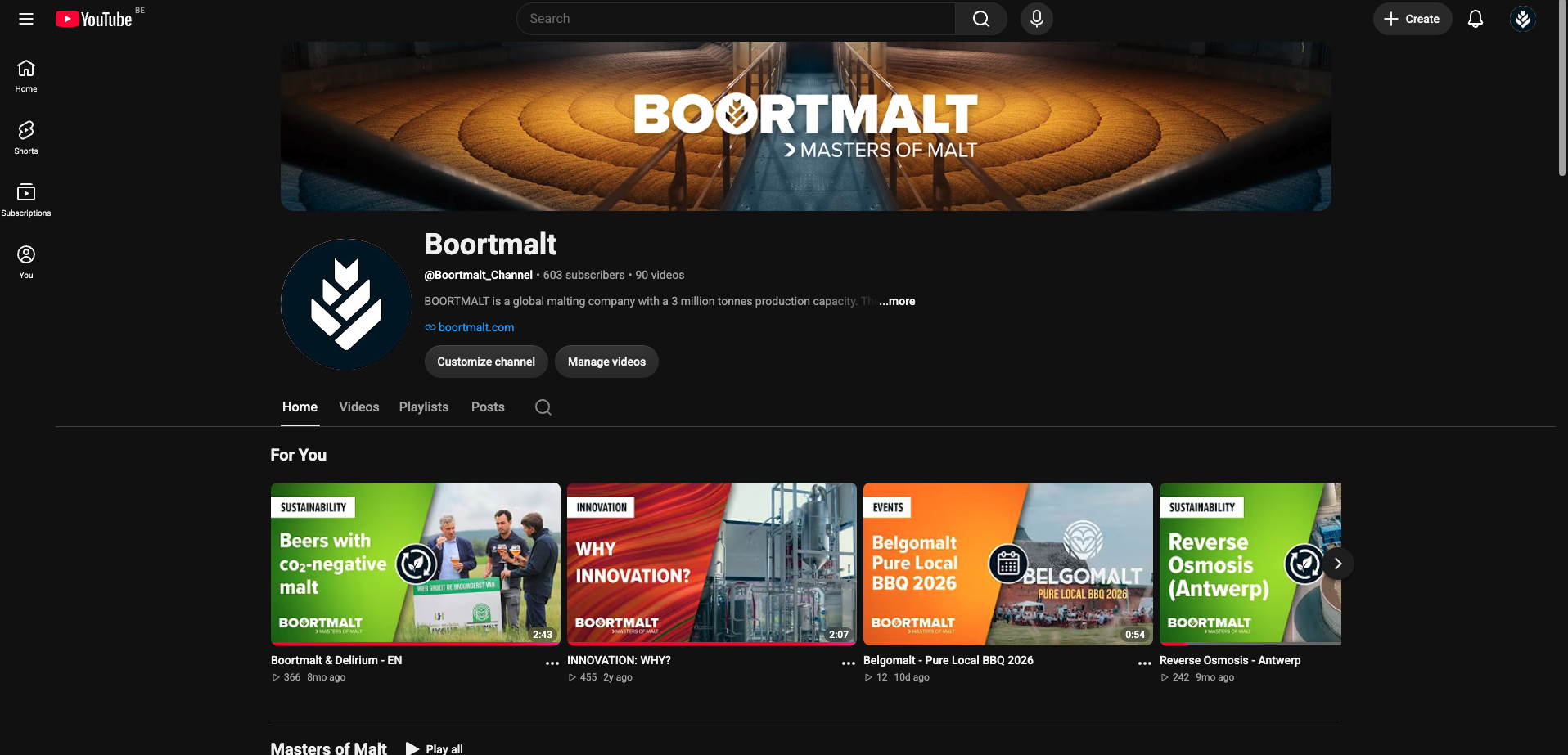Open options for Boortmalt & Delirium video
Viewport: 1568px width, 755px height.
552,663
